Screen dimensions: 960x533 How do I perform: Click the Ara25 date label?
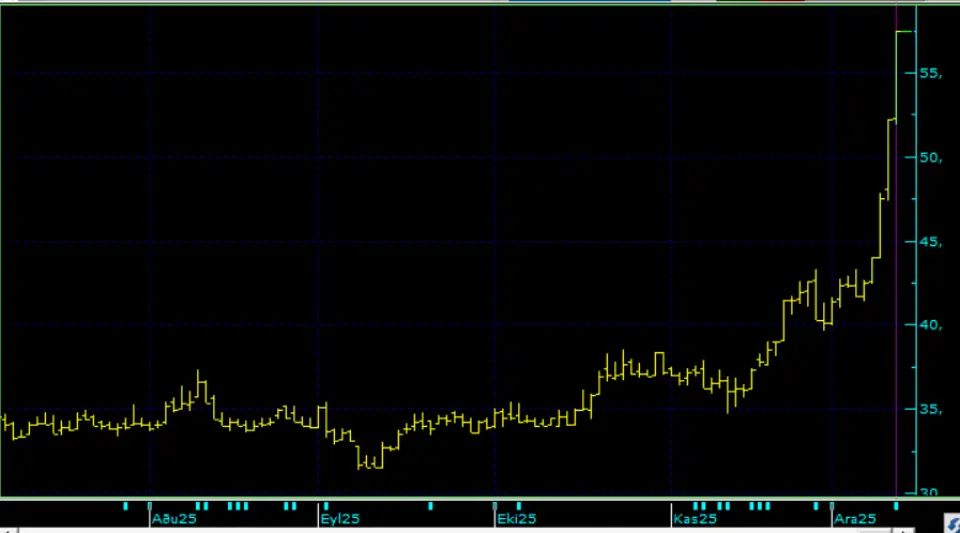click(854, 519)
